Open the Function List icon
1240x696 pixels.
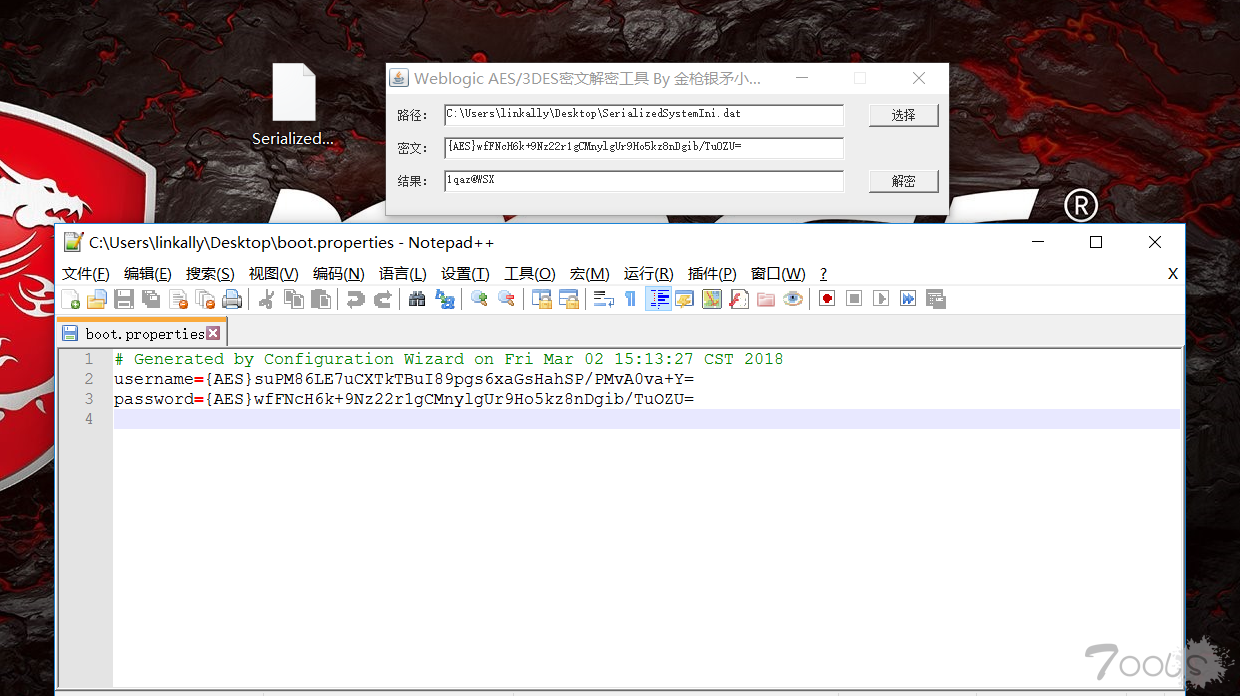739,299
